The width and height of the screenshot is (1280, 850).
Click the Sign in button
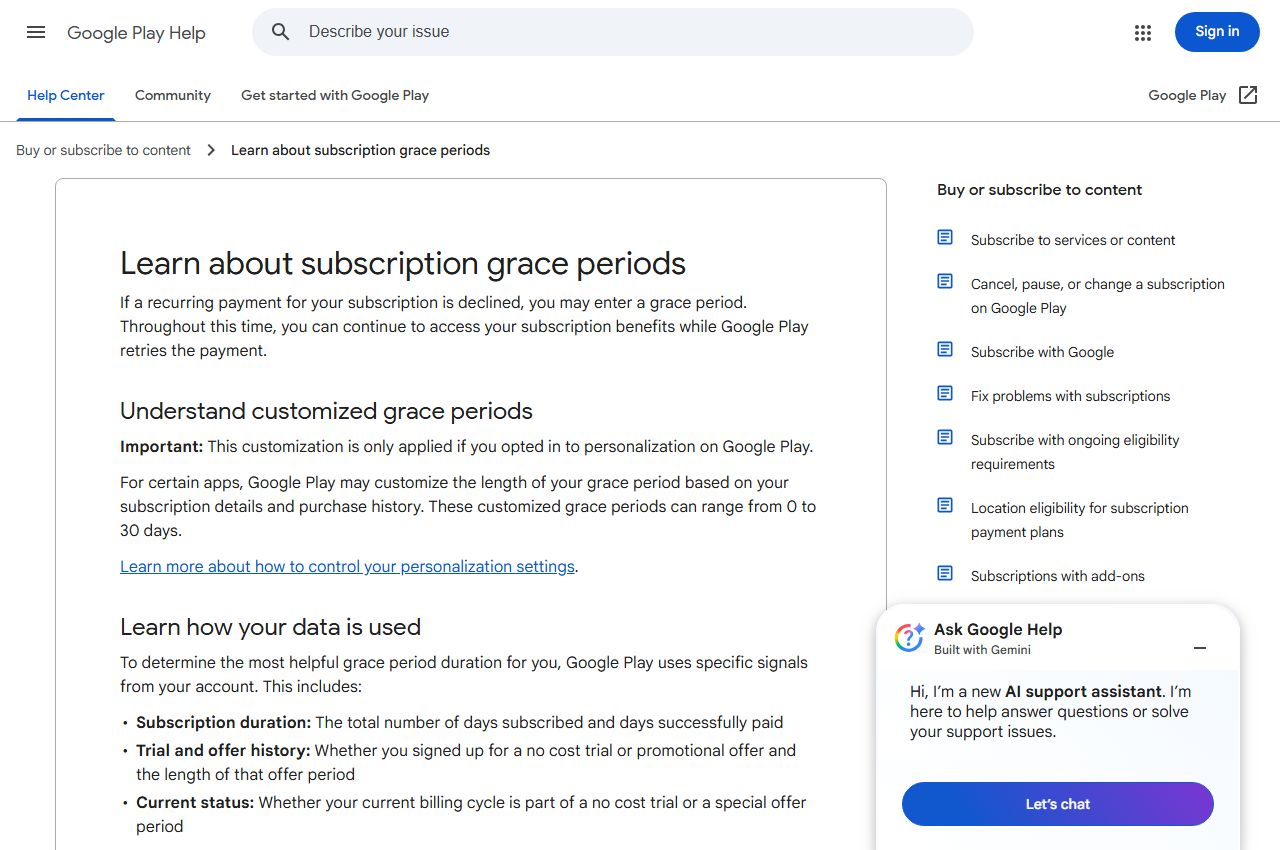pos(1217,32)
